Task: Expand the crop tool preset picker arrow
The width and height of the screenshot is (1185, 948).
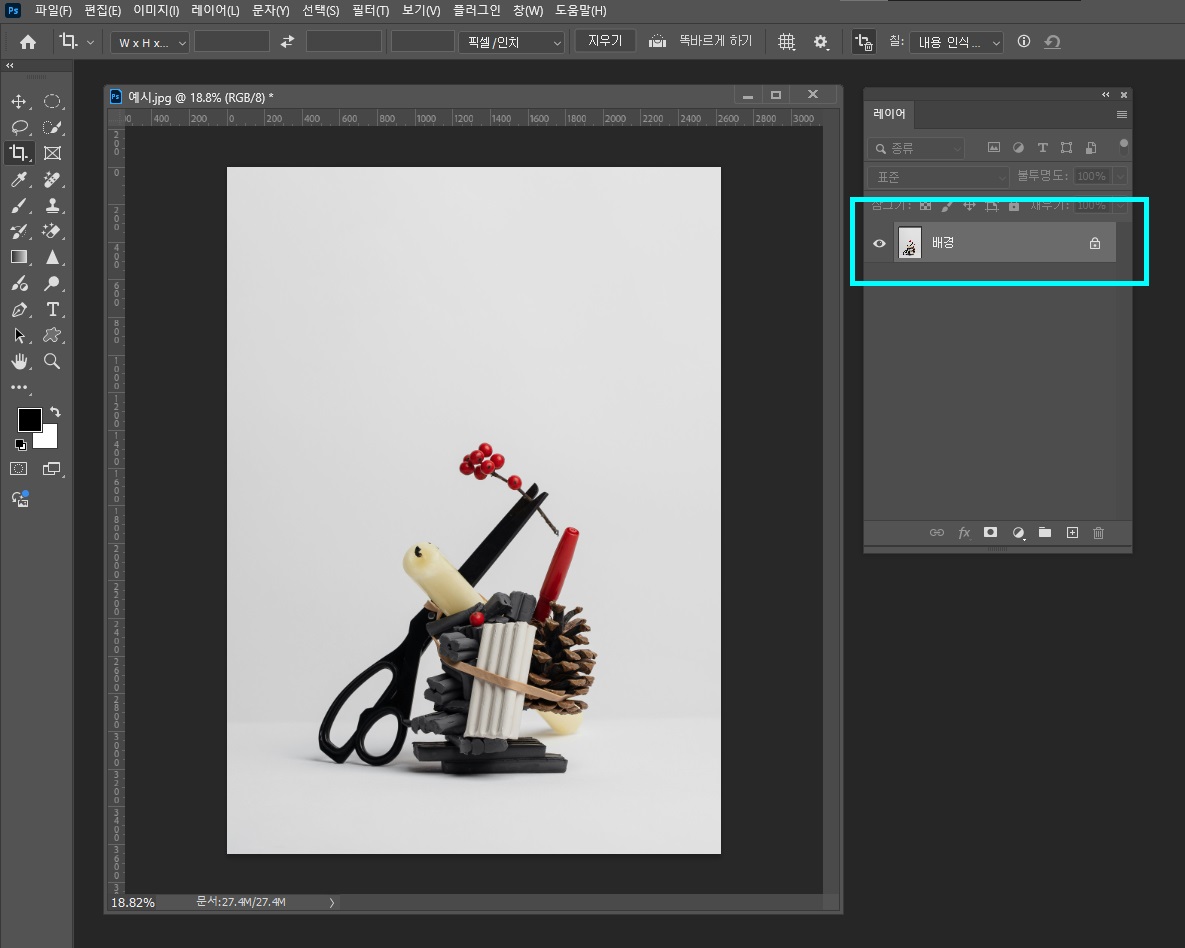Action: pos(91,42)
